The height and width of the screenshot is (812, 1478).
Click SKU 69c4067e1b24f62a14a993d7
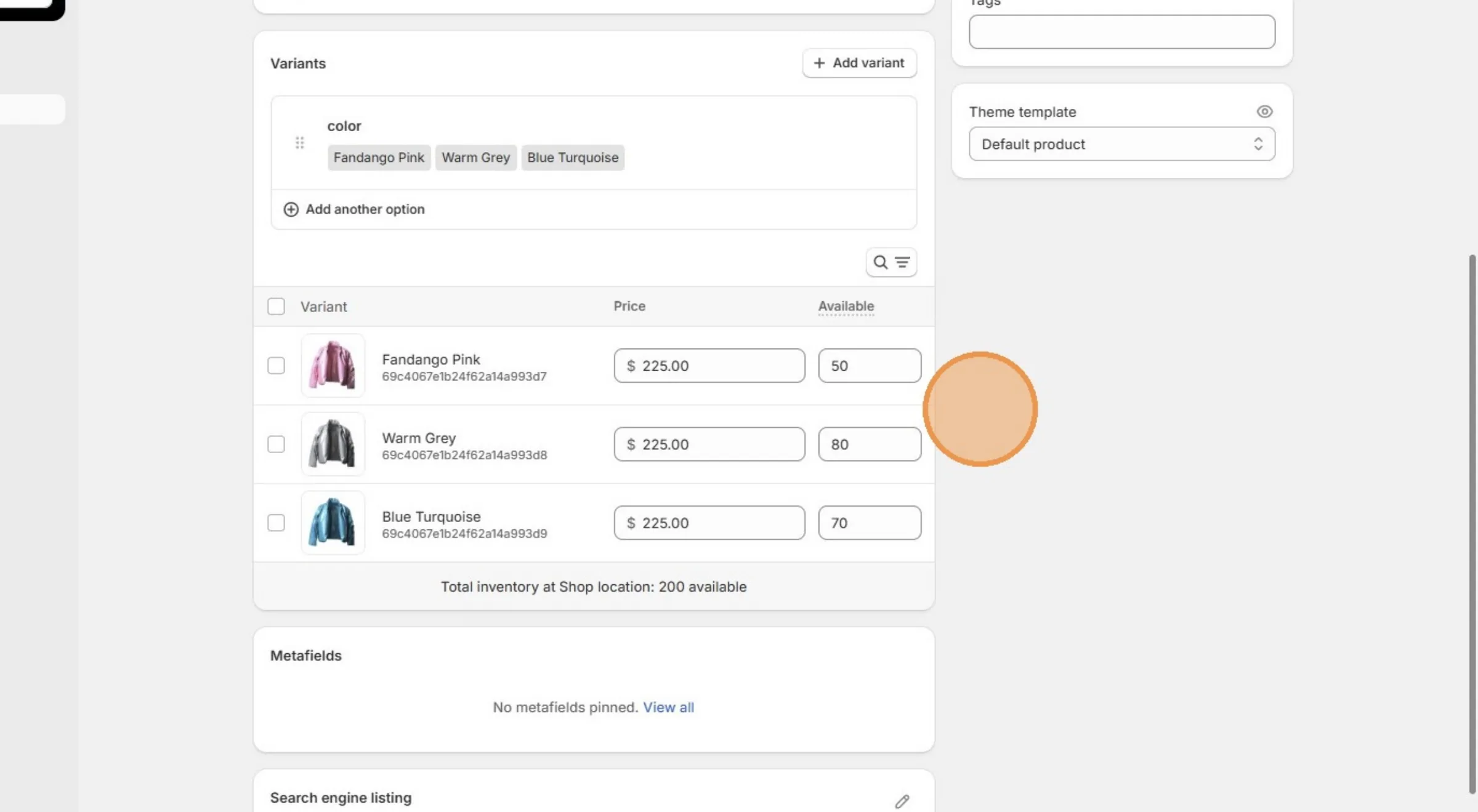pyautogui.click(x=464, y=377)
